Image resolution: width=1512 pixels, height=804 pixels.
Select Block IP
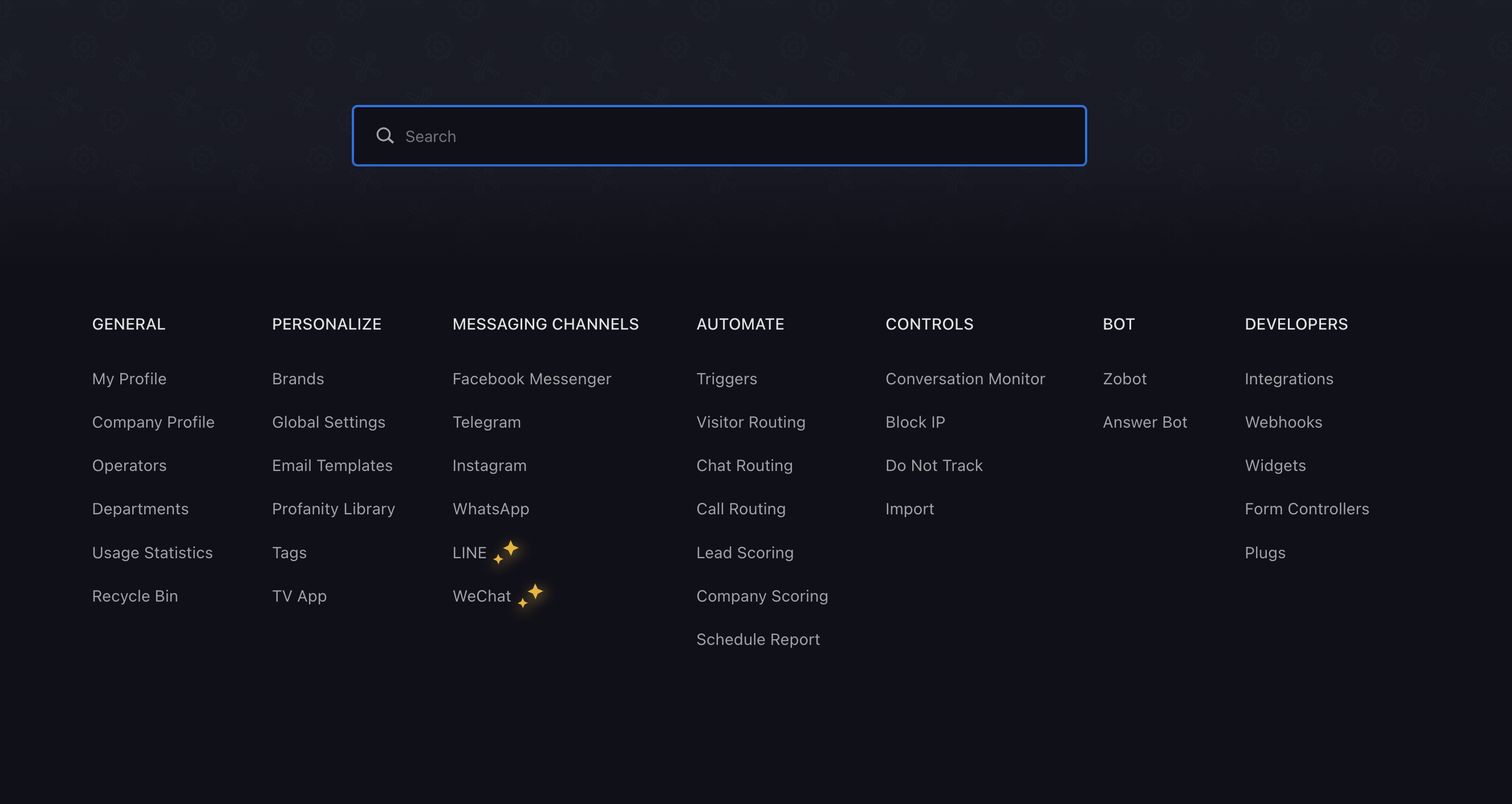(914, 422)
